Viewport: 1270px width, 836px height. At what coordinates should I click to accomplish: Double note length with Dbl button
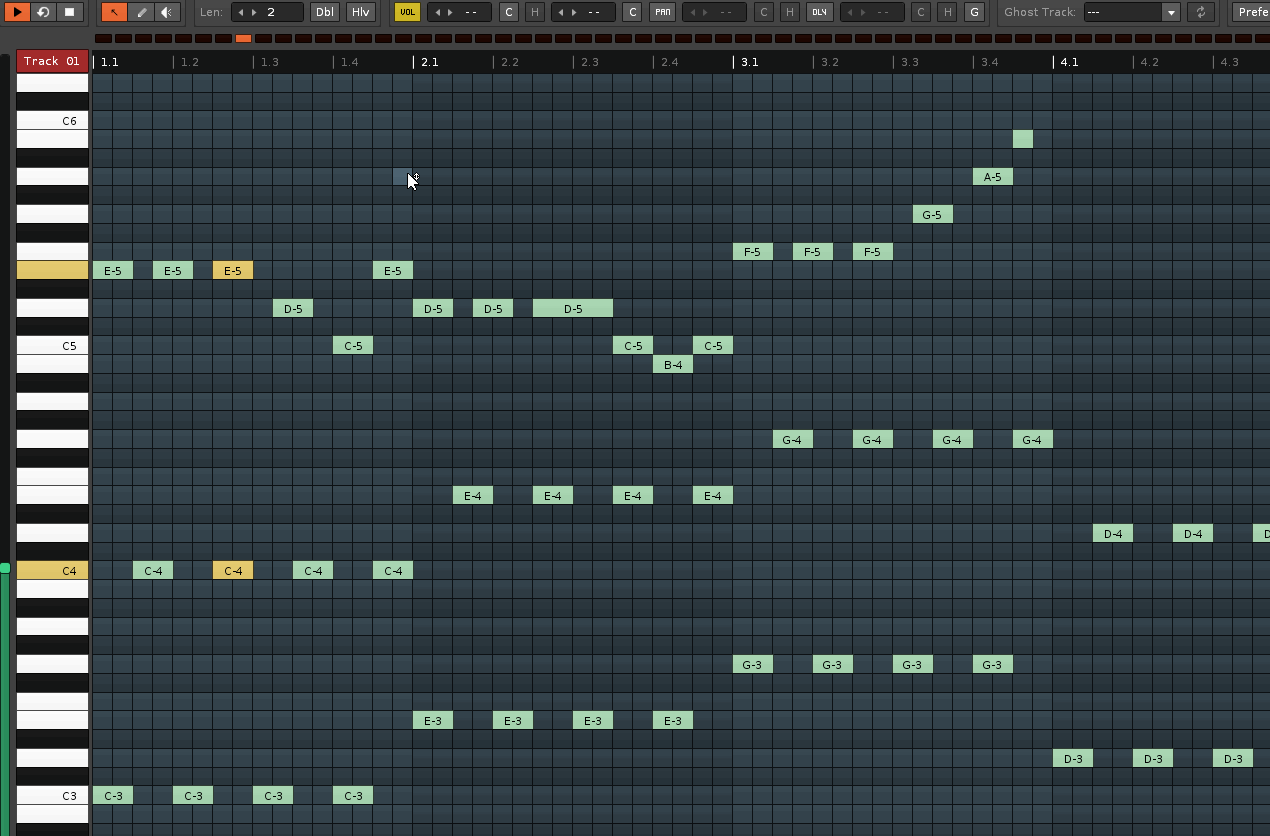[324, 12]
